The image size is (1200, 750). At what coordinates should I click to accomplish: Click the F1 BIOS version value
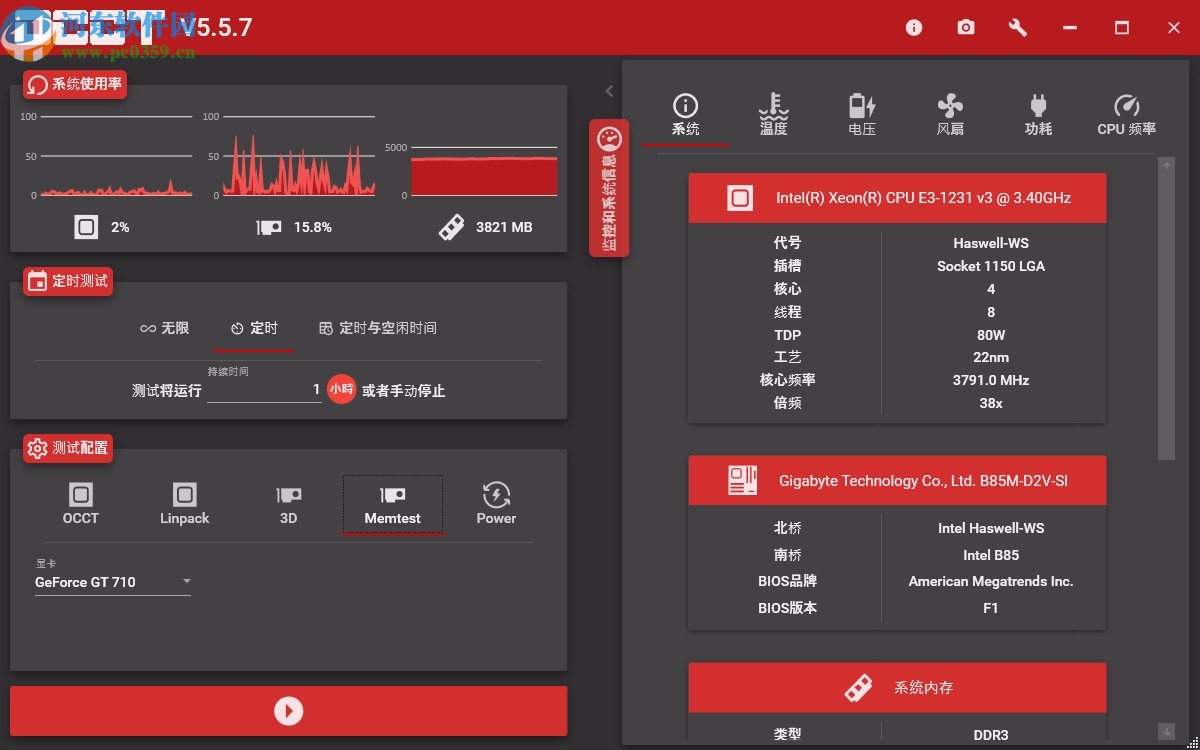click(991, 607)
